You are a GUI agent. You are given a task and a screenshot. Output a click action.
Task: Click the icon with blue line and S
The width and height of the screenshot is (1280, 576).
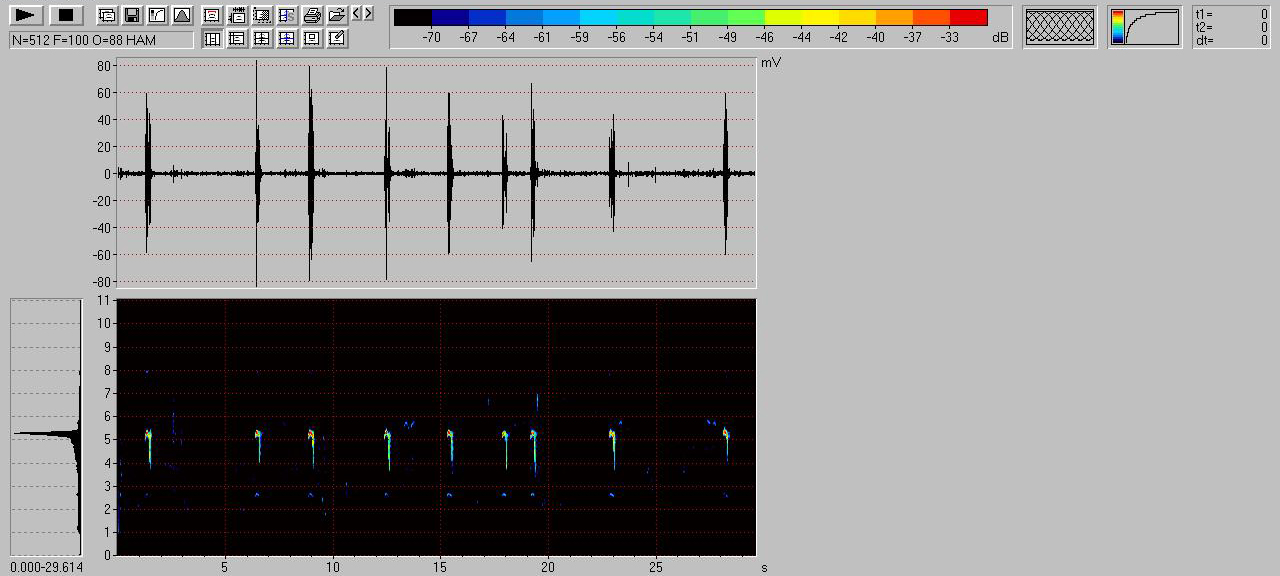click(x=287, y=15)
